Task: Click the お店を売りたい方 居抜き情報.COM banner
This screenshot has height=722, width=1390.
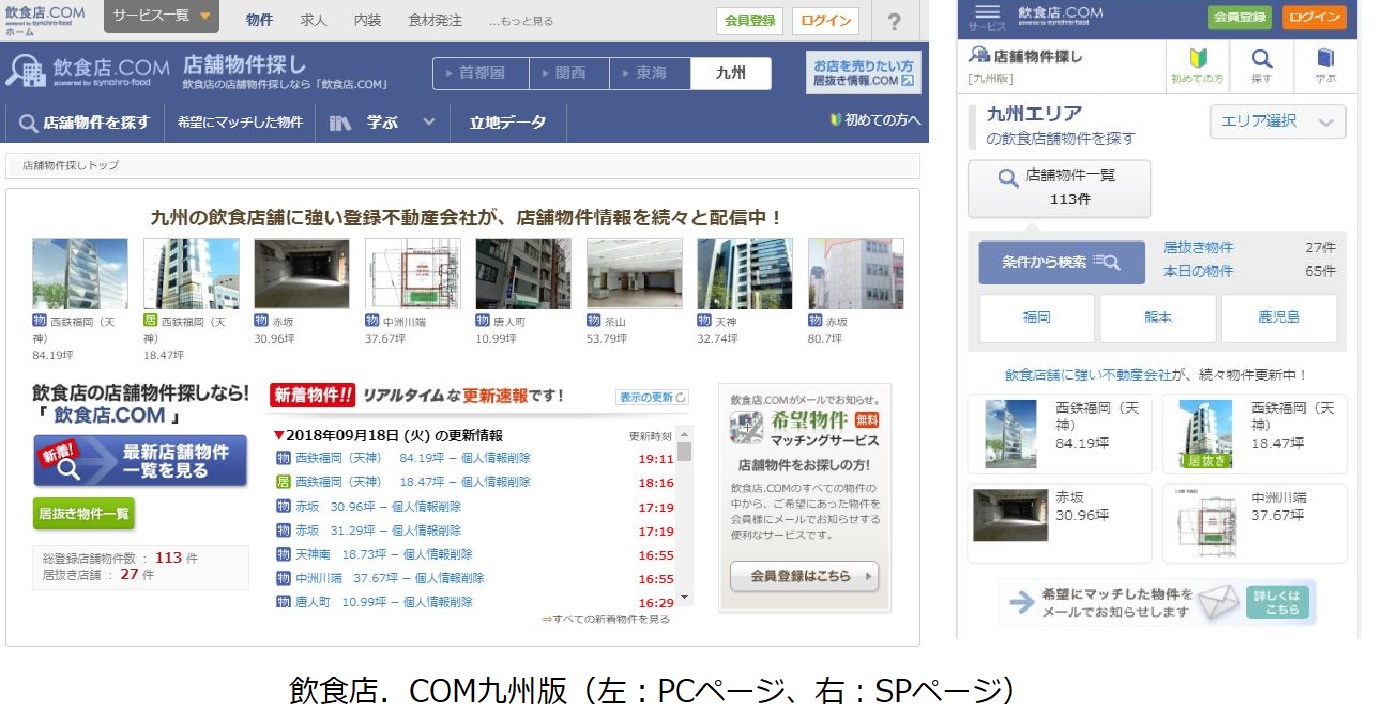Action: [x=864, y=72]
